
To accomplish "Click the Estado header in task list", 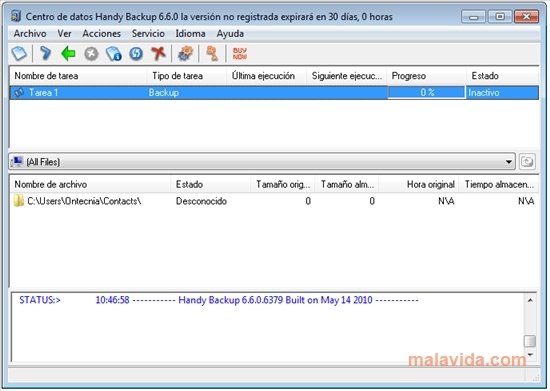I will point(503,76).
